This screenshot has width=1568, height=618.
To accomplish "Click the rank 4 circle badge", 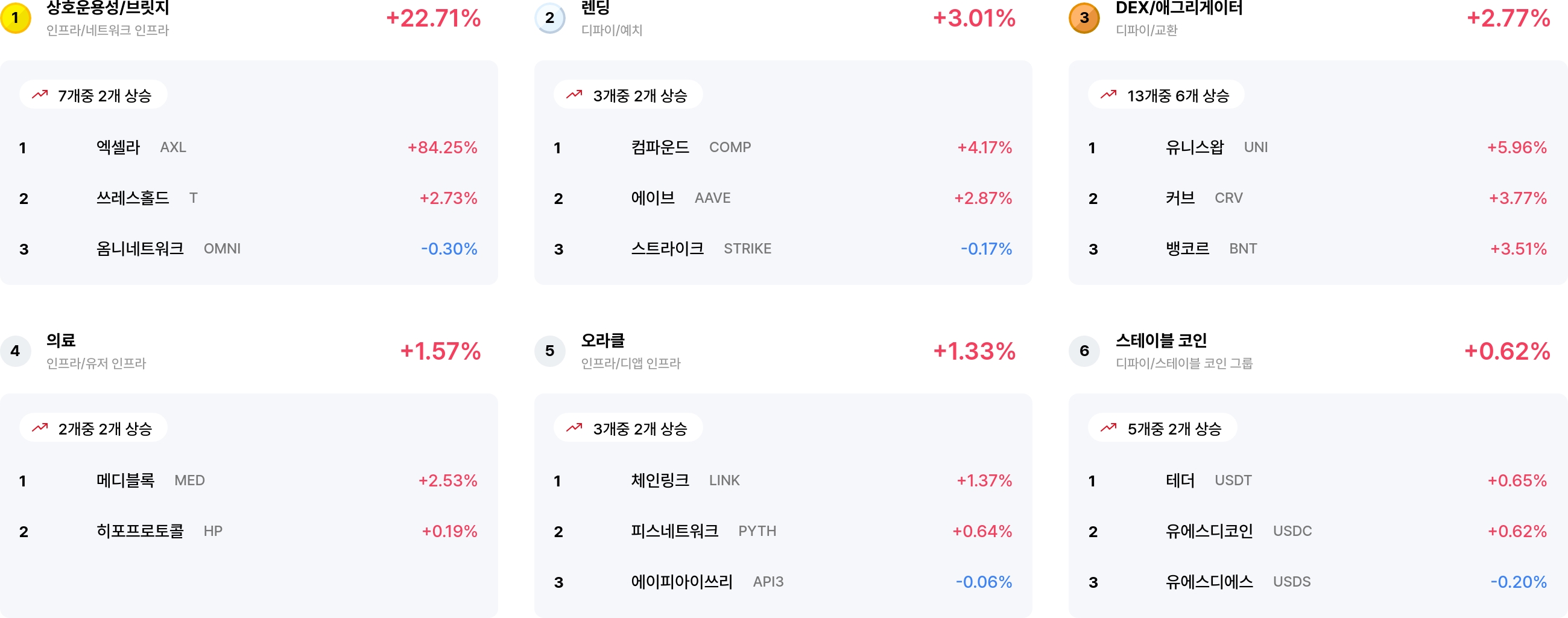I will 15,351.
